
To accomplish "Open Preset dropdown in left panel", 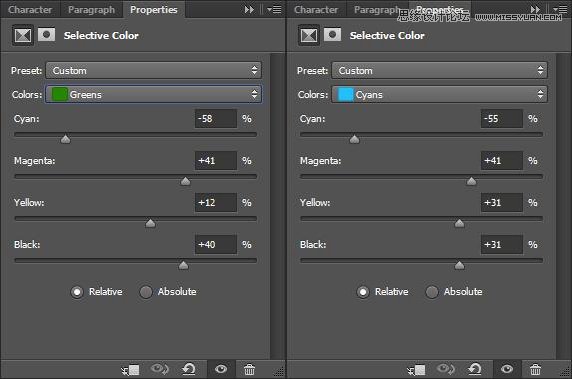I will click(x=154, y=70).
